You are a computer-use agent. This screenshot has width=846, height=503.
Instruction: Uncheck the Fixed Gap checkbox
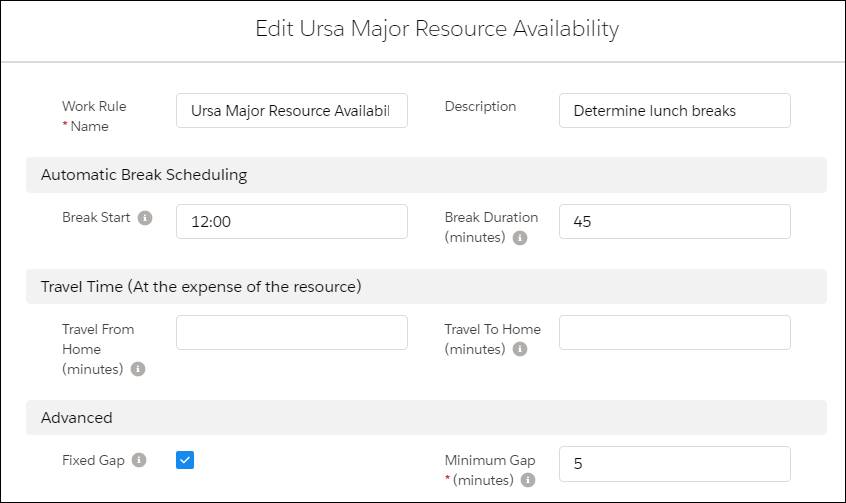[x=185, y=460]
